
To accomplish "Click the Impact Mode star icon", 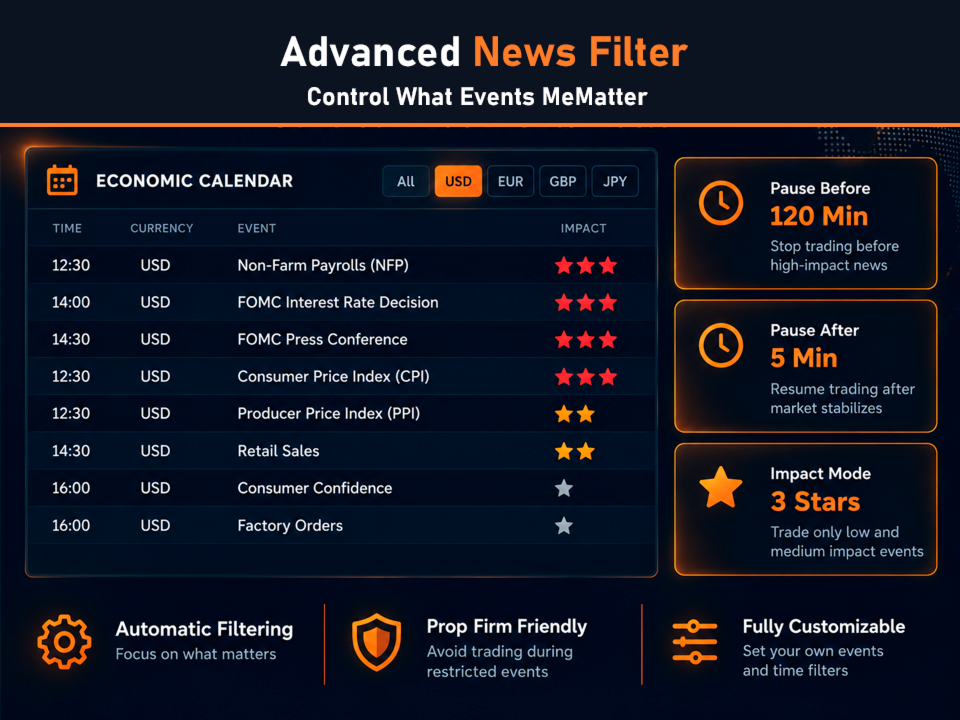I will coord(721,487).
